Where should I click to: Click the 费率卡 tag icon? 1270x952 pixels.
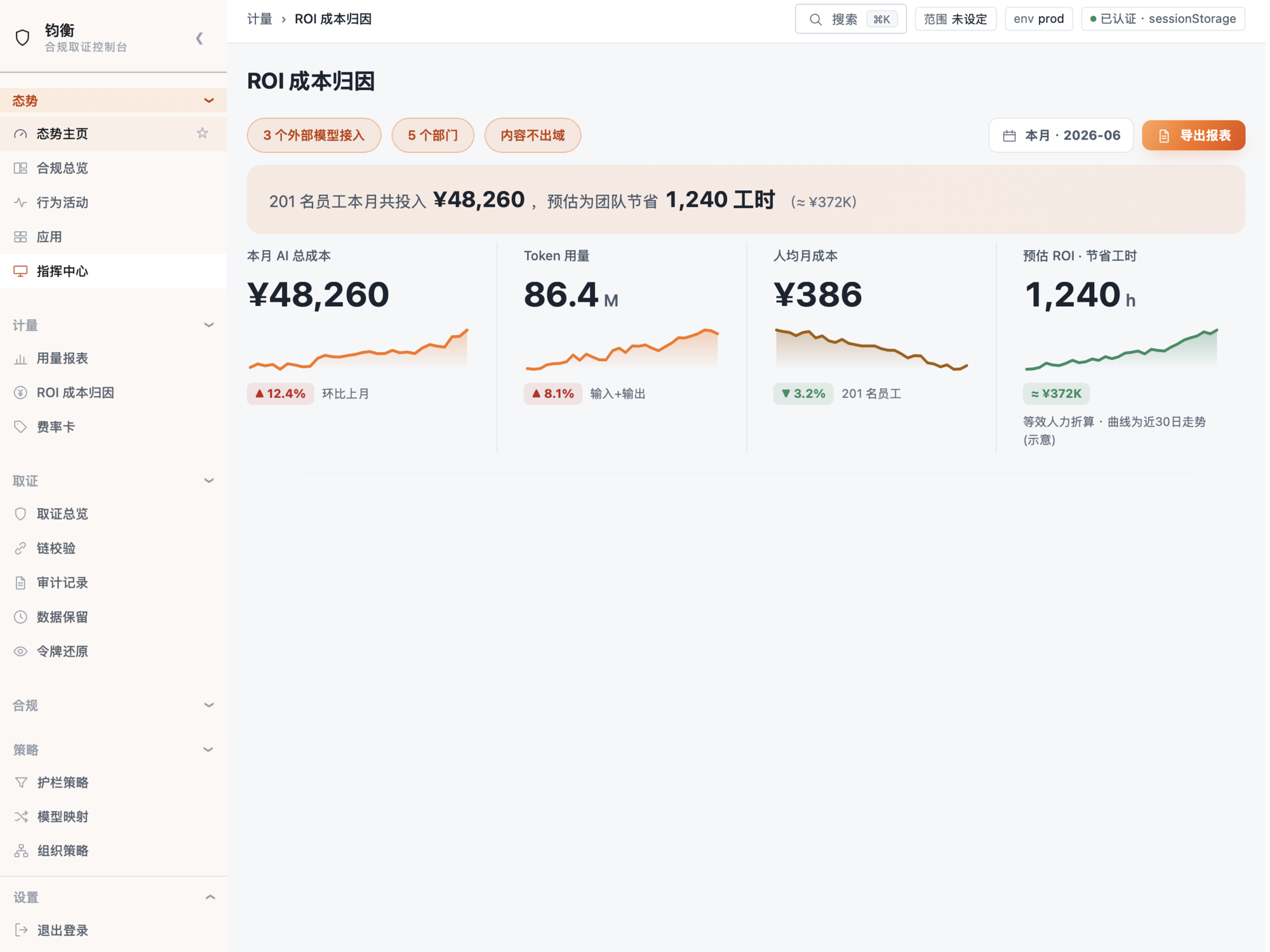pos(21,427)
